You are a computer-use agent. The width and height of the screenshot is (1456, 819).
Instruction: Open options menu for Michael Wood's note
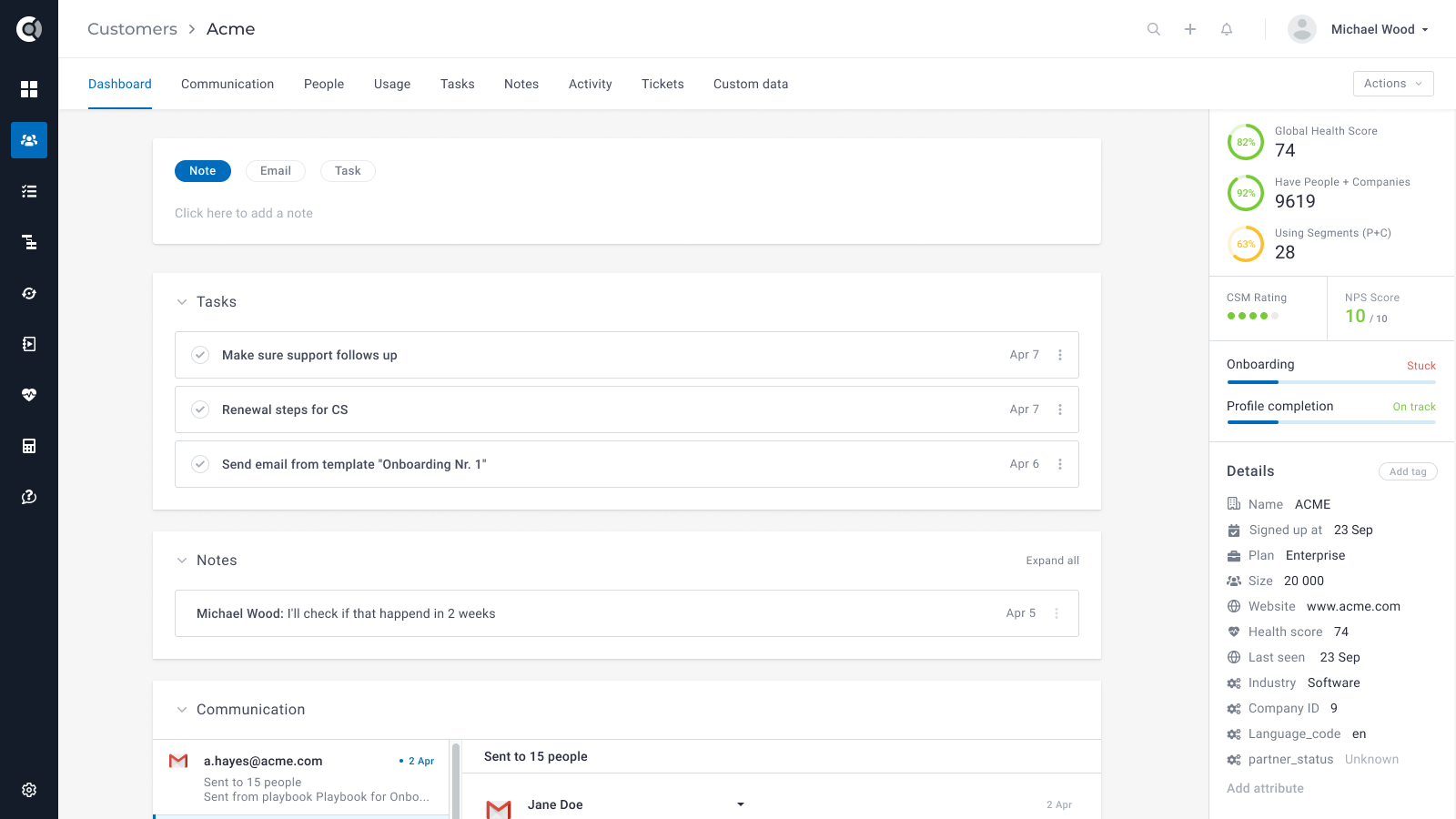(x=1057, y=613)
